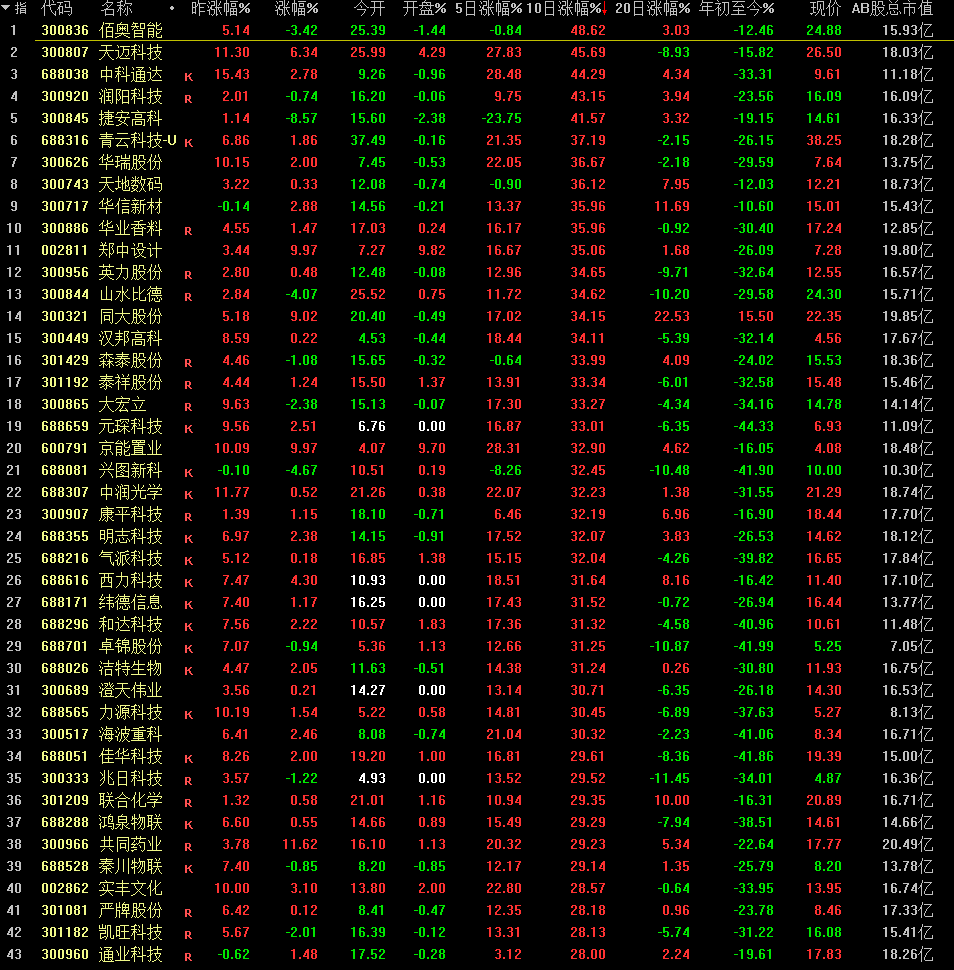Click the R marker next to 森泰股份

point(189,363)
